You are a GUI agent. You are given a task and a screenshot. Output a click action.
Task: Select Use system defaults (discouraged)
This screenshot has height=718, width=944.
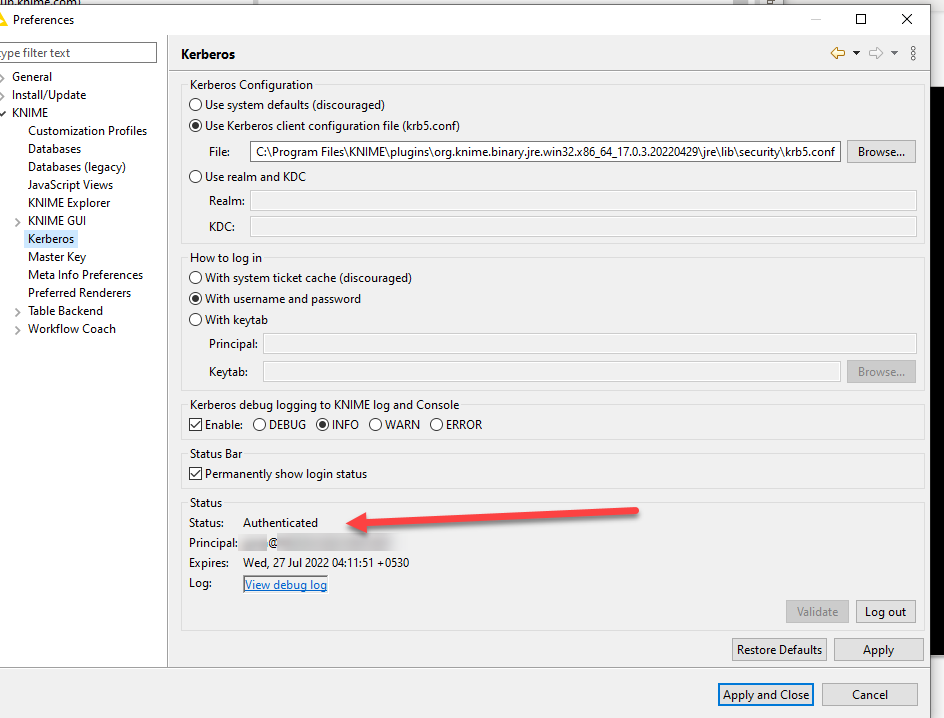point(195,105)
